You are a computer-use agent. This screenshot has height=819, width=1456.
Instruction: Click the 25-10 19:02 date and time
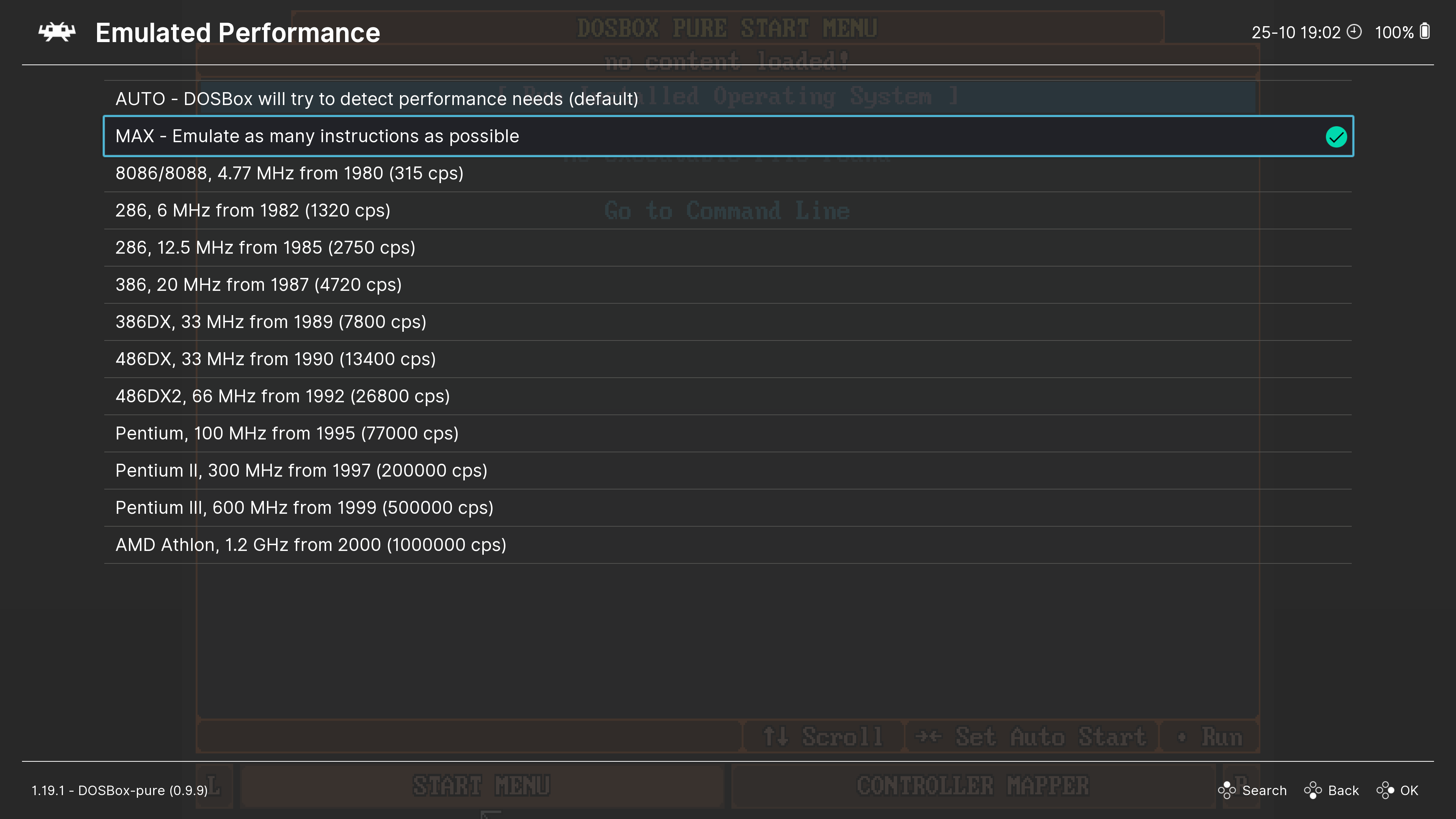point(1296,32)
